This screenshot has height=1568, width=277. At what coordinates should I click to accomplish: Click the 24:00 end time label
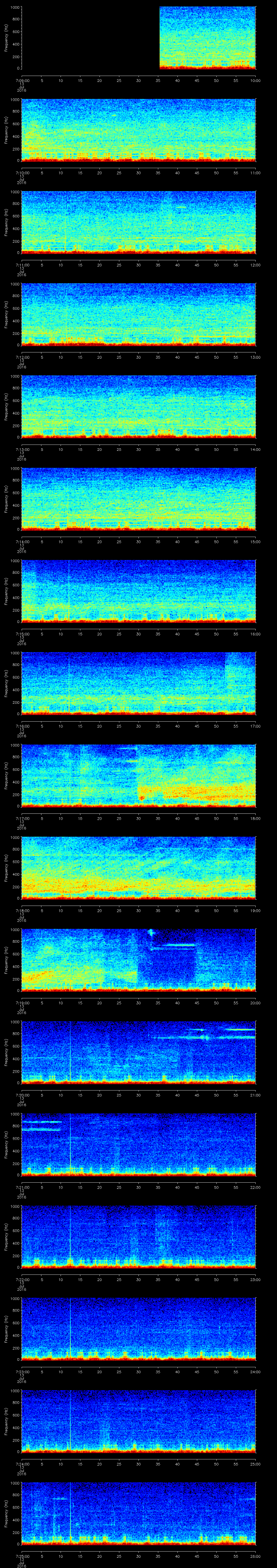(x=256, y=1371)
